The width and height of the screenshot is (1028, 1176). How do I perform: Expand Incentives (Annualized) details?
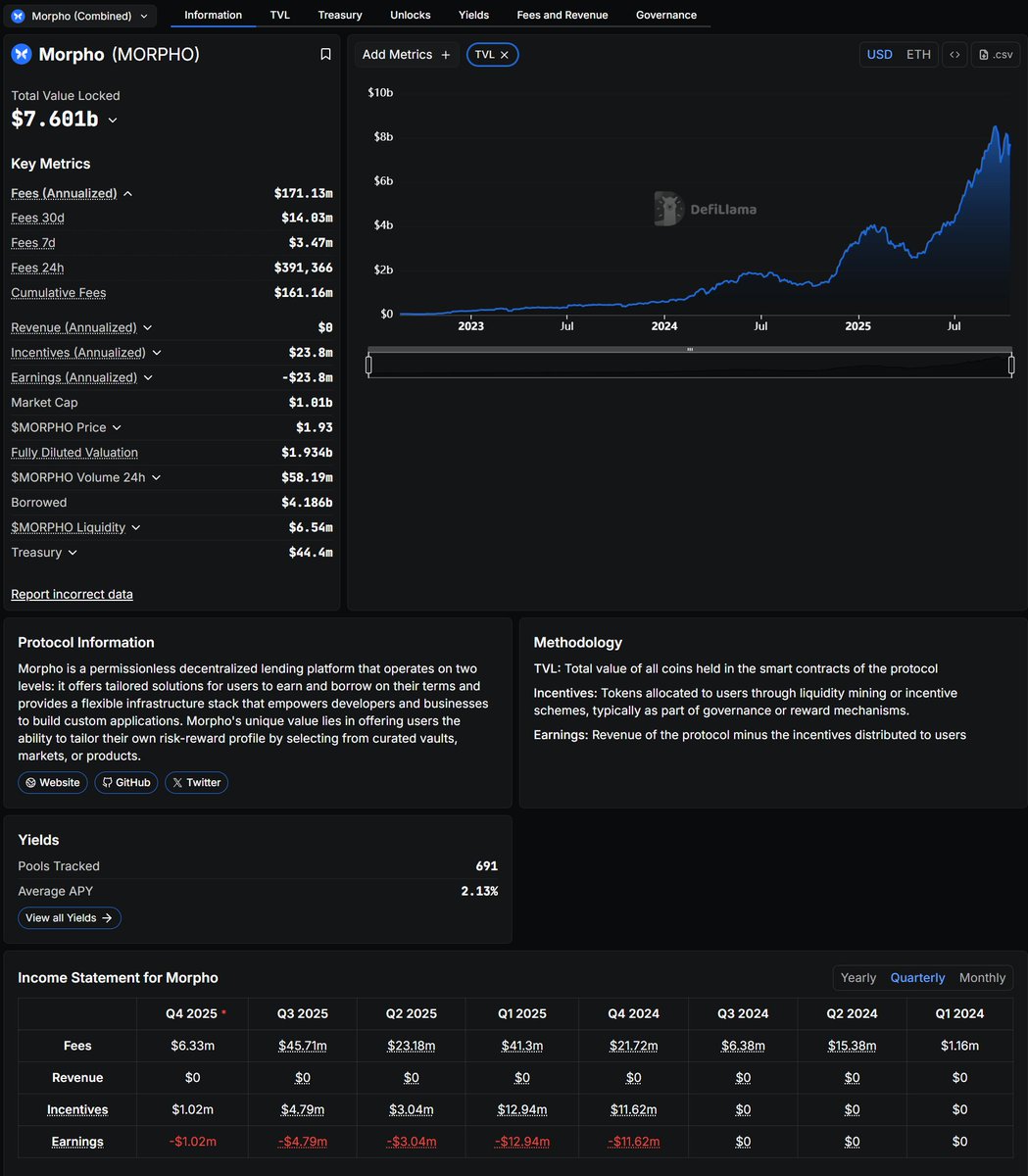pos(157,353)
